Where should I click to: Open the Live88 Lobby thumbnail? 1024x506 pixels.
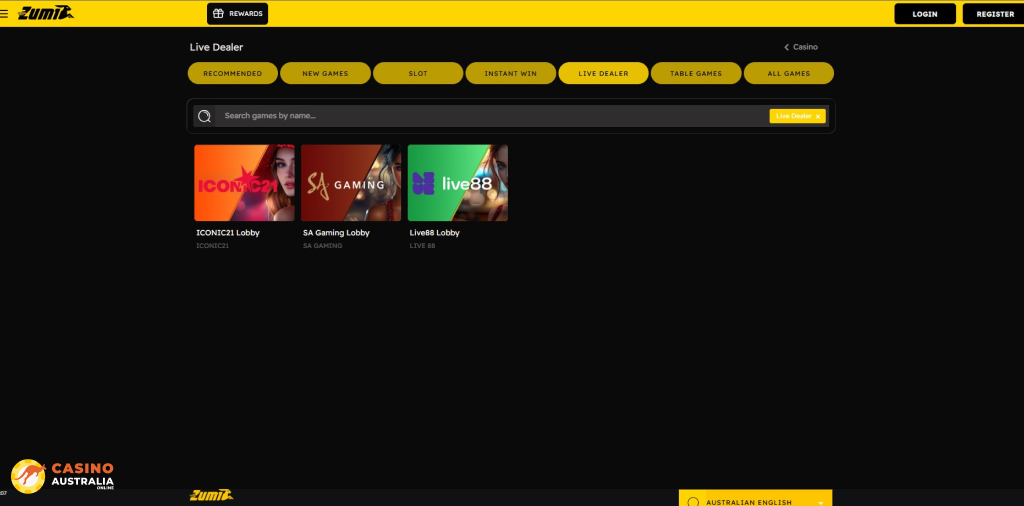pyautogui.click(x=458, y=183)
